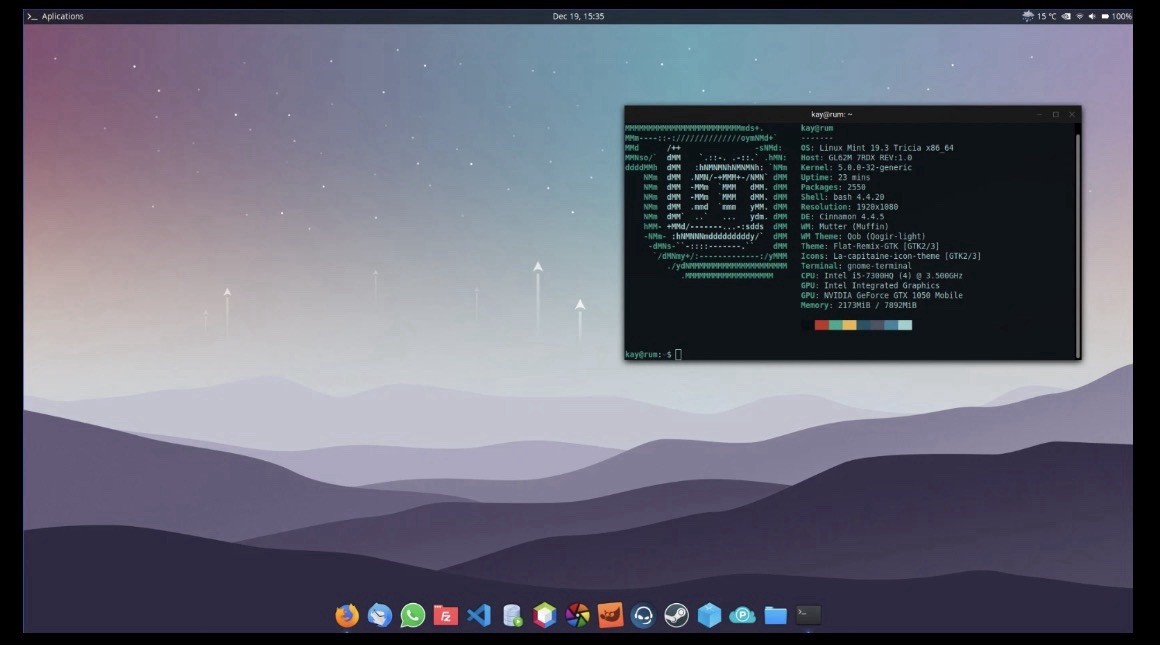Image resolution: width=1160 pixels, height=645 pixels.
Task: Open Thunderbird mail from the dock
Action: tap(380, 615)
